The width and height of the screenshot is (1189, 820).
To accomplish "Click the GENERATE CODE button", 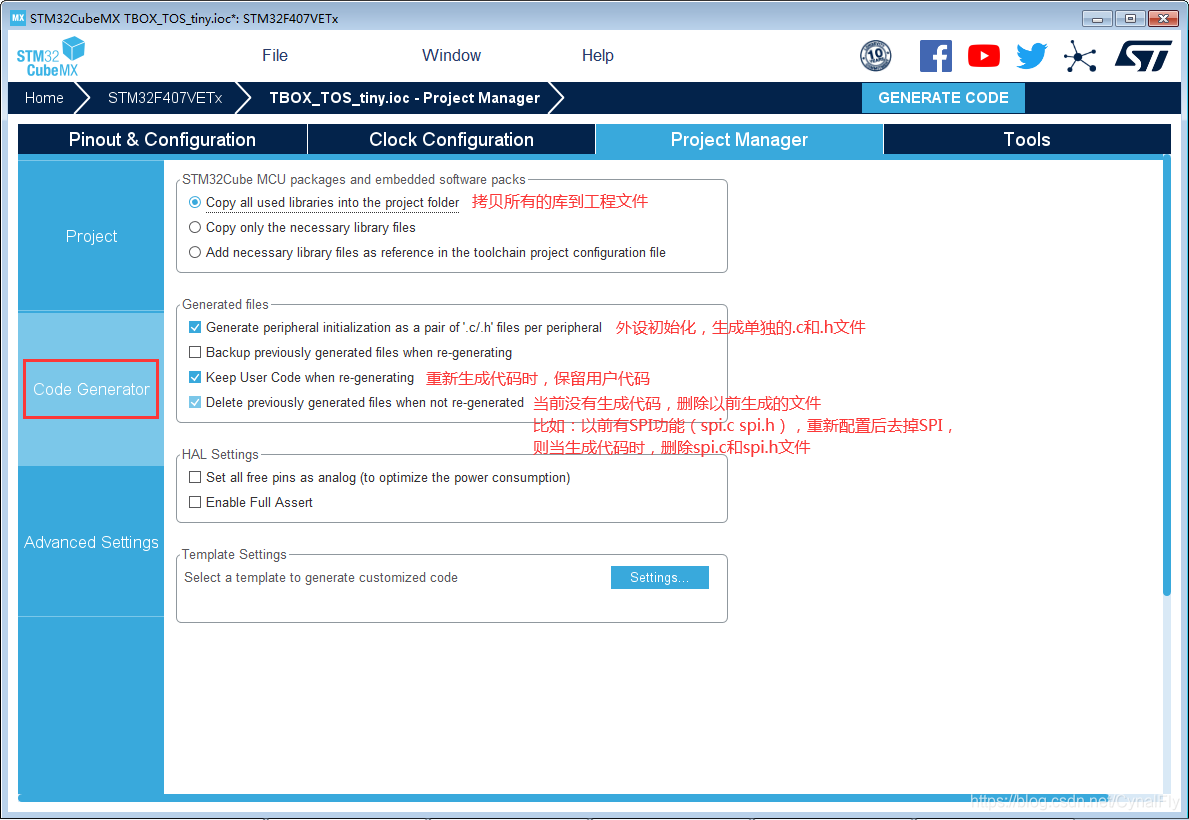I will point(943,98).
